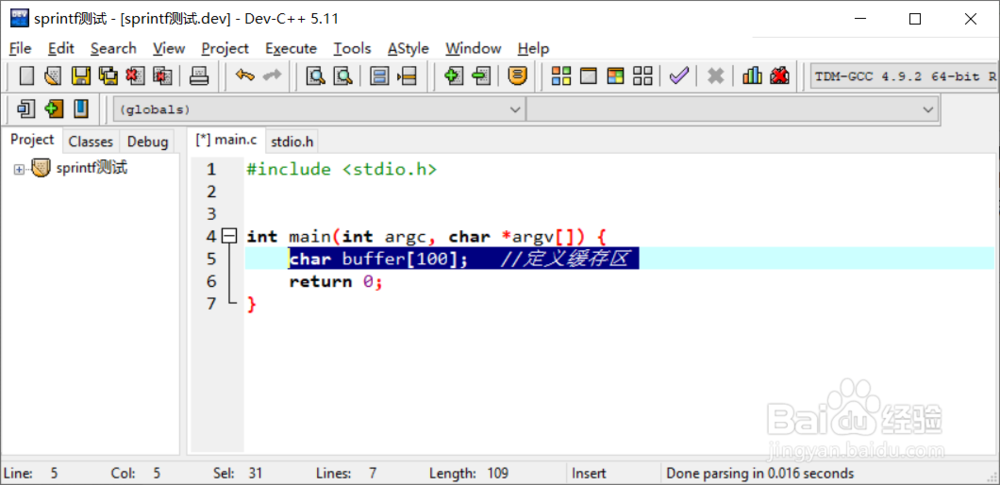1000x485 pixels.
Task: Click the Run window icon
Action: coord(588,77)
